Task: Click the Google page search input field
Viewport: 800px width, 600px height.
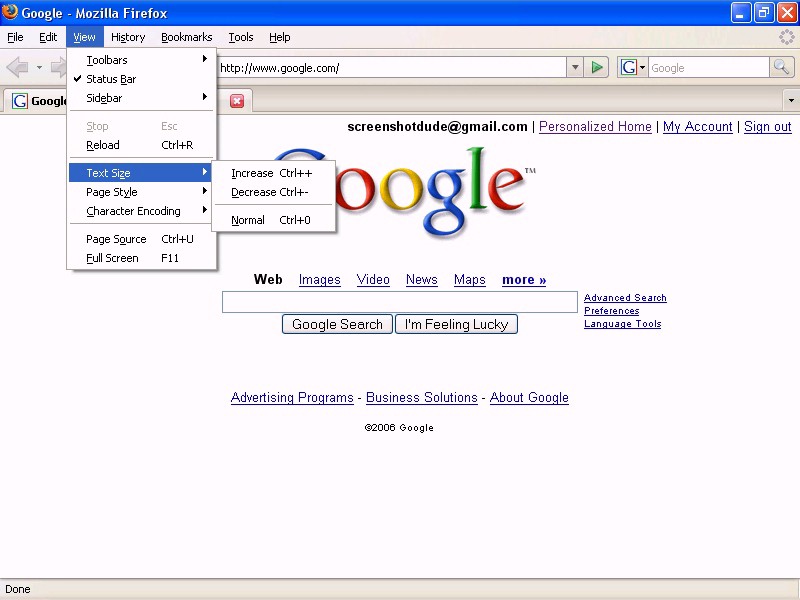Action: pos(400,302)
